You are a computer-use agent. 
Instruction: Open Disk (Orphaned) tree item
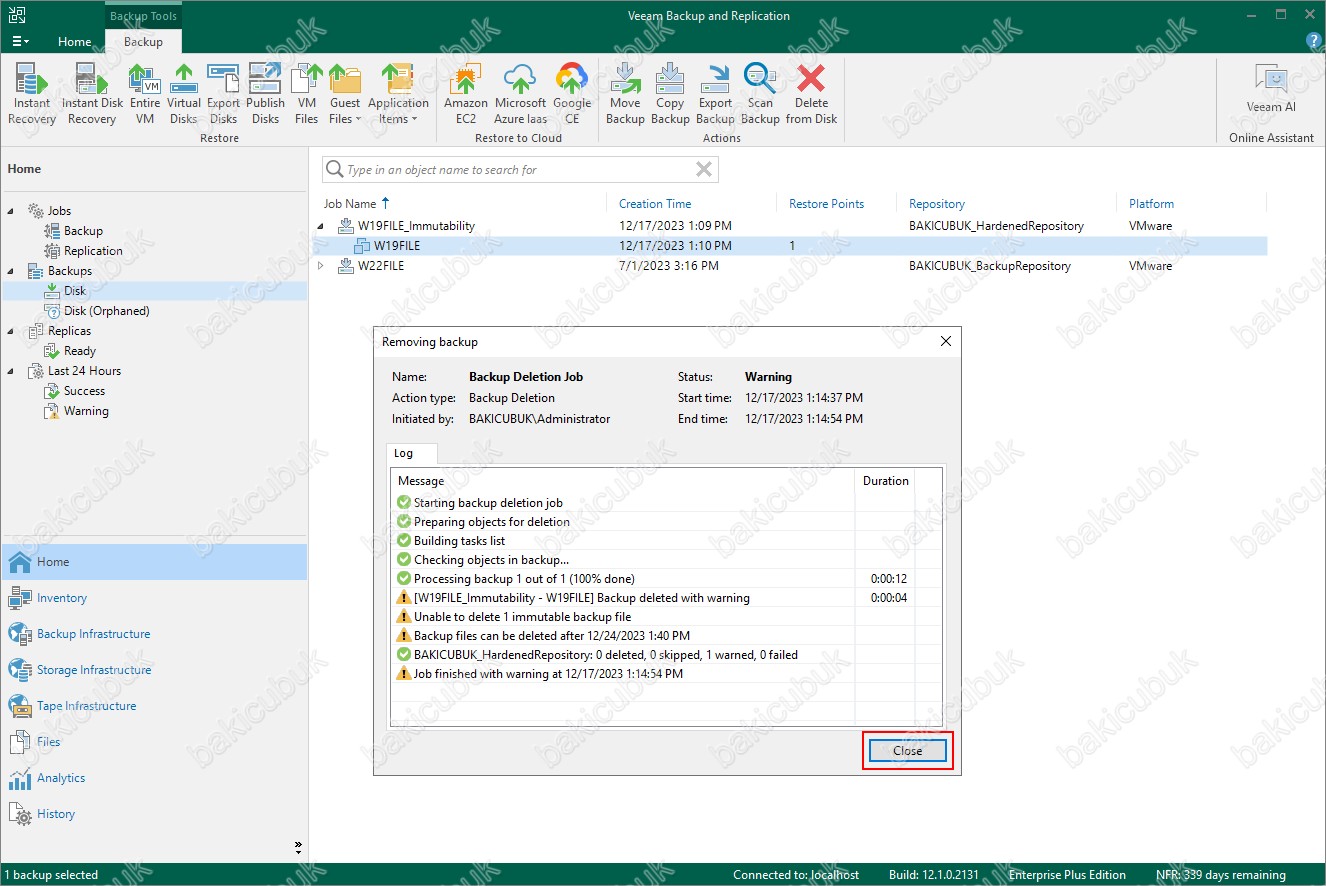click(106, 311)
